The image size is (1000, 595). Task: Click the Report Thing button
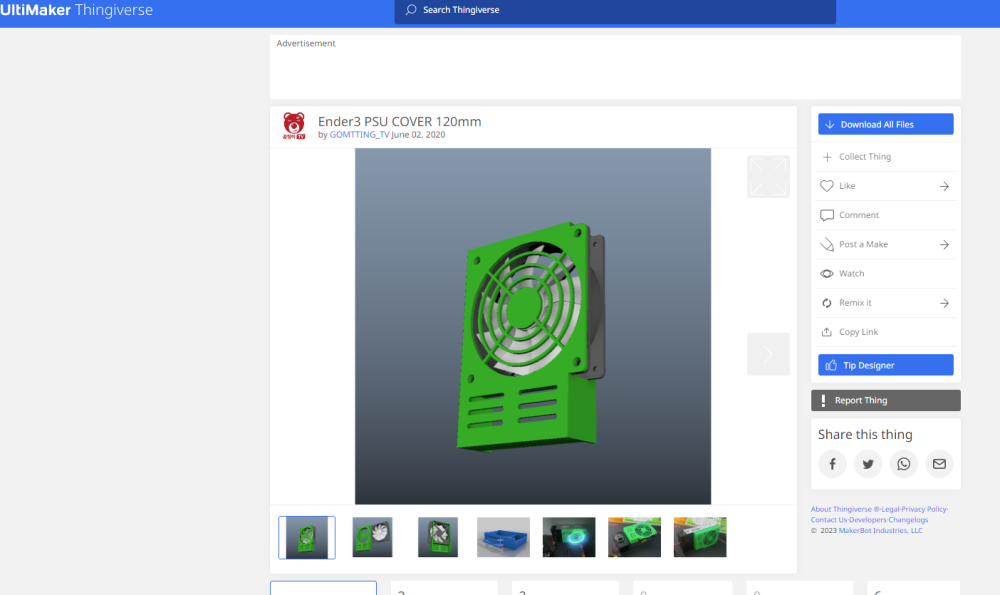[886, 400]
